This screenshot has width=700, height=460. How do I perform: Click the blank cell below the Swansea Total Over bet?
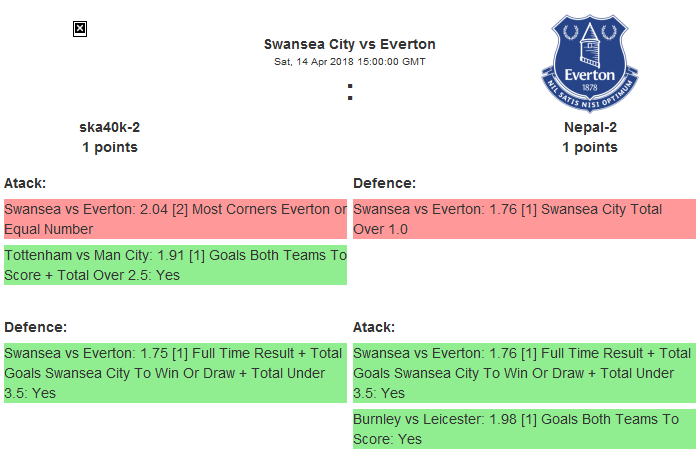pos(523,265)
